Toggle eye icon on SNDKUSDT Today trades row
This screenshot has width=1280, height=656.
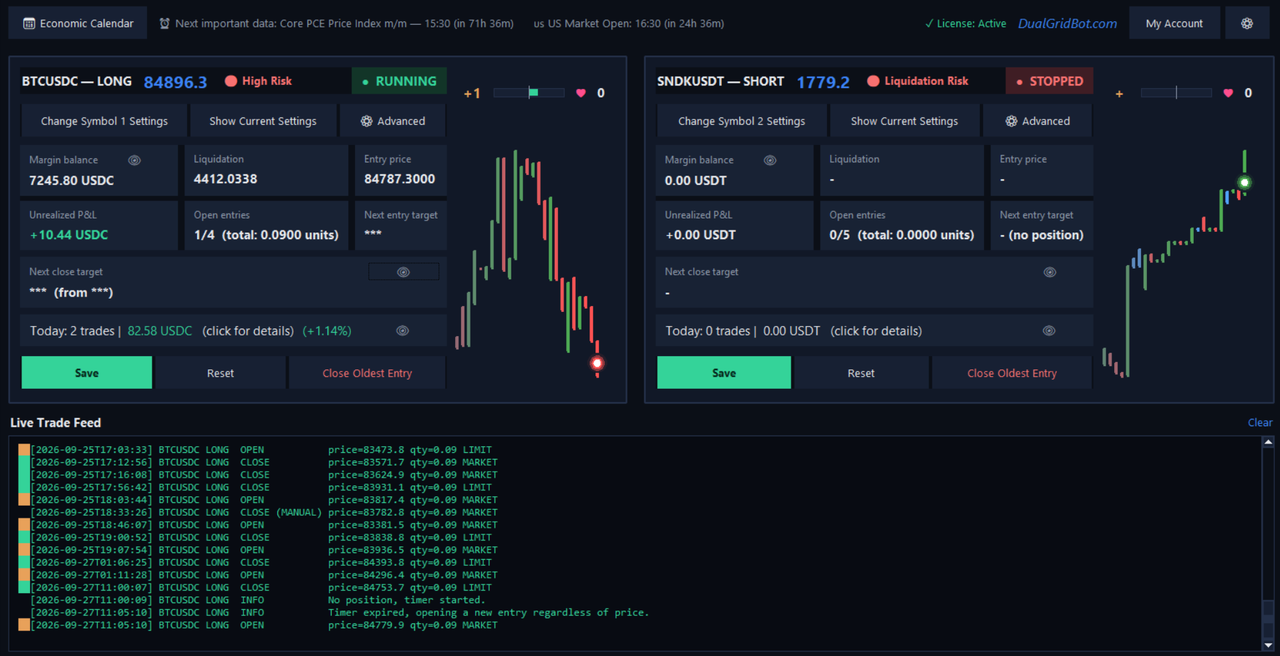click(1049, 331)
